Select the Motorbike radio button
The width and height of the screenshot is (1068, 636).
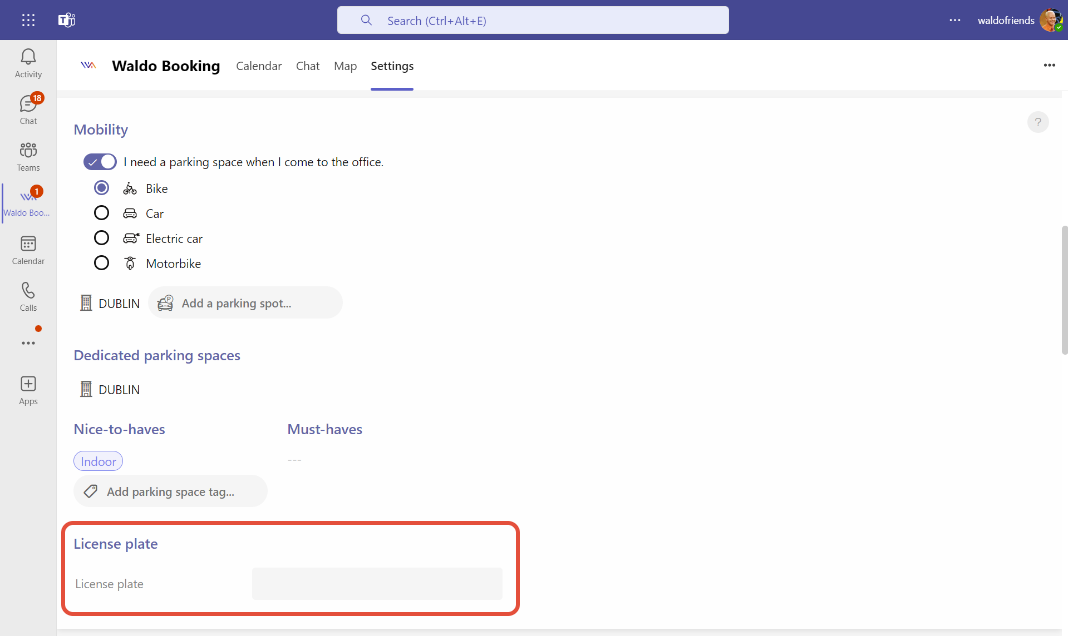[101, 263]
